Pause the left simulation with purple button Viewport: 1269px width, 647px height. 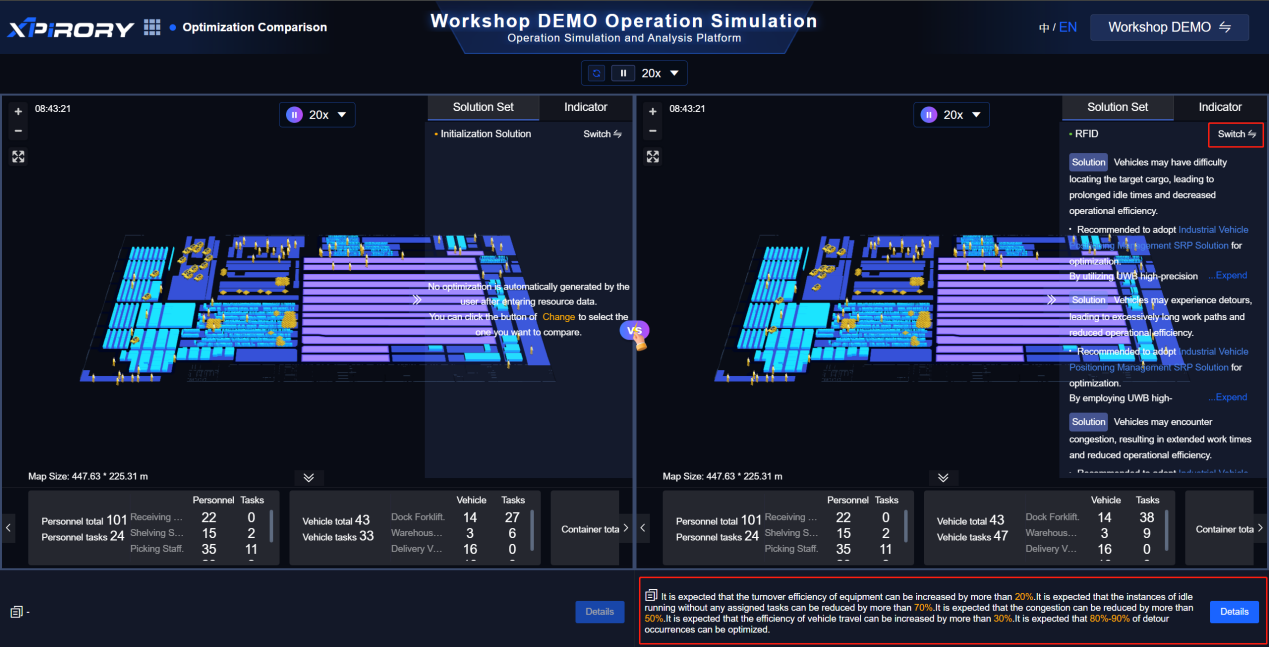294,115
